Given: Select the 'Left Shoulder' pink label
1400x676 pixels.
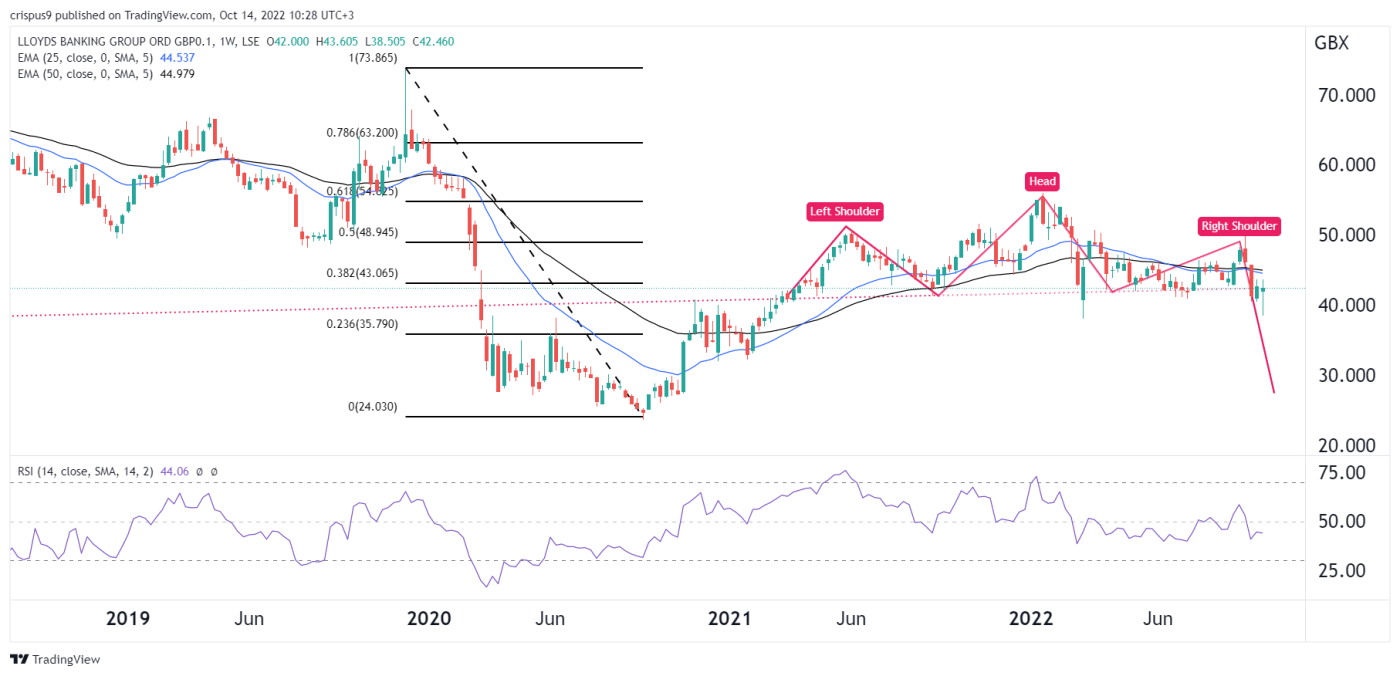Looking at the screenshot, I should pos(845,211).
